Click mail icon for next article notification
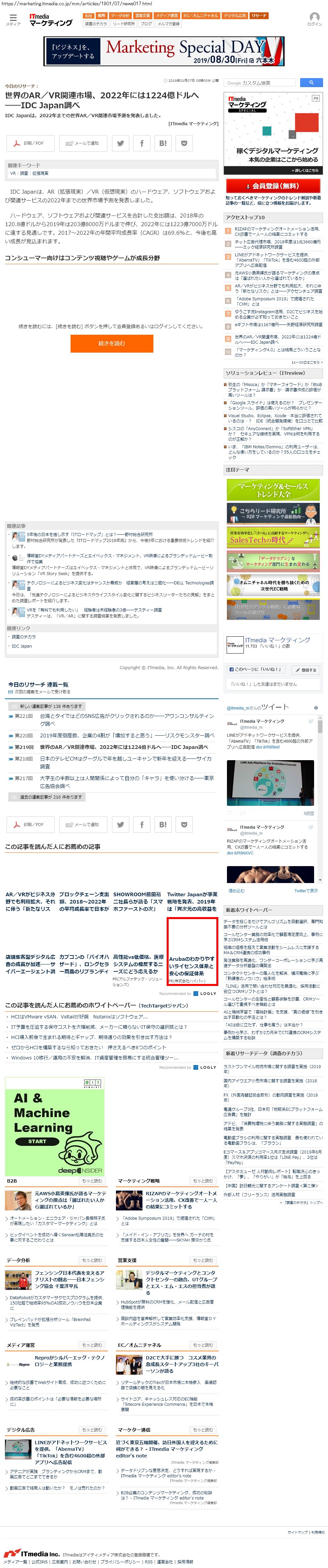The image size is (328, 1568). (x=10, y=692)
